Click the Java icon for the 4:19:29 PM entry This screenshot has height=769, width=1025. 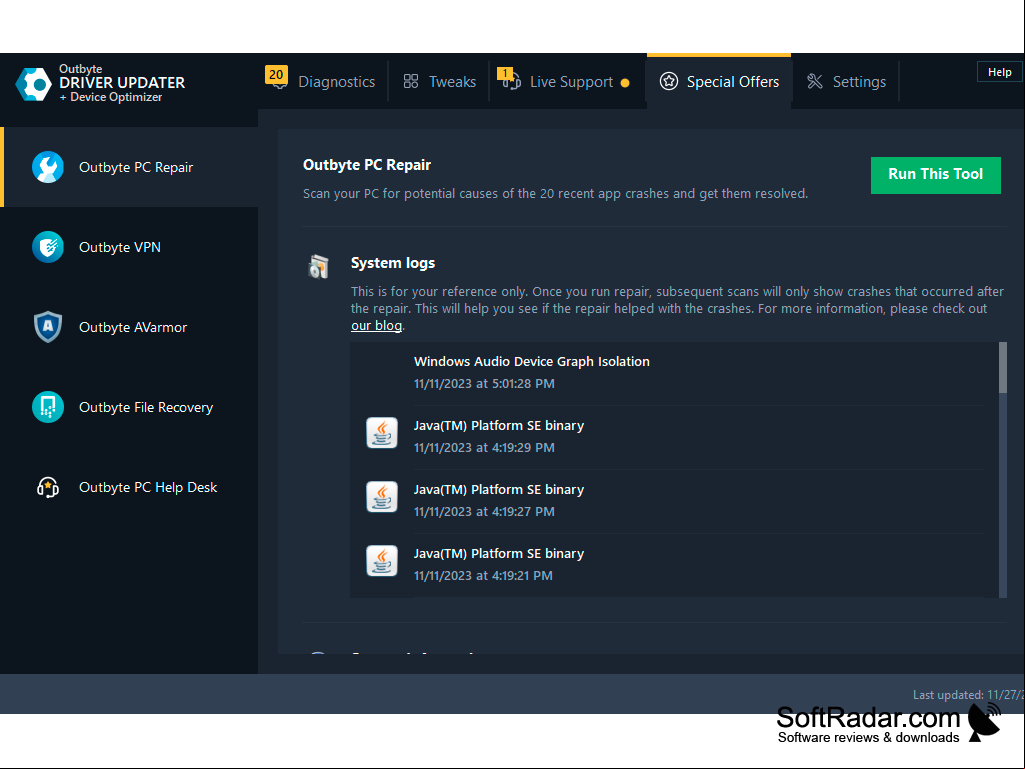[382, 433]
